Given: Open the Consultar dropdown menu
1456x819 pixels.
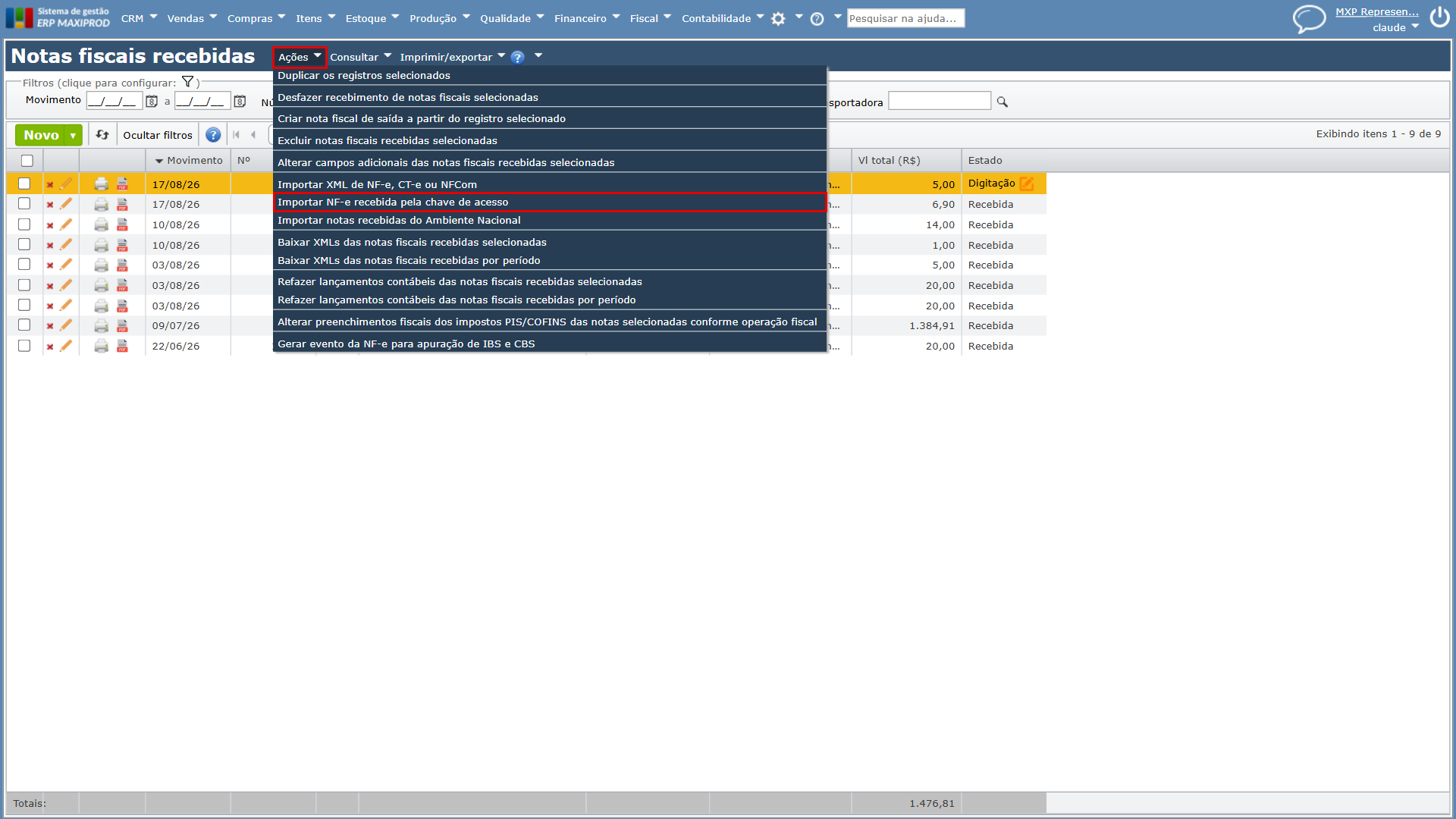Looking at the screenshot, I should coord(360,57).
